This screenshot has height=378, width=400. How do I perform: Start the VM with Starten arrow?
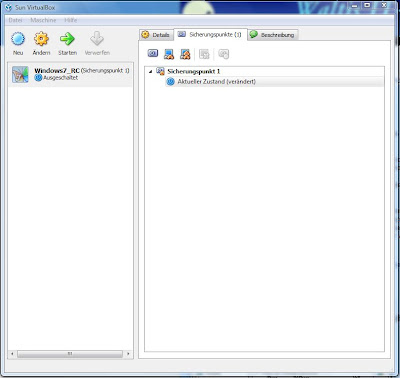point(67,39)
